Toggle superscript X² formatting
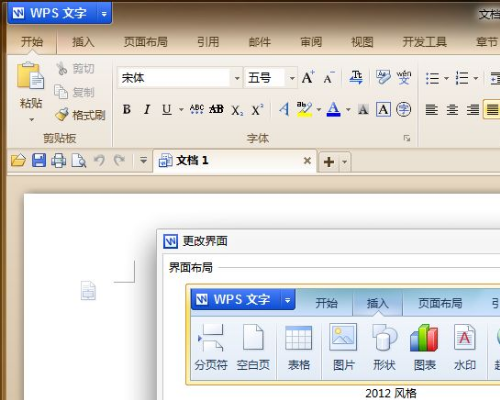The width and height of the screenshot is (500, 400). pos(257,109)
